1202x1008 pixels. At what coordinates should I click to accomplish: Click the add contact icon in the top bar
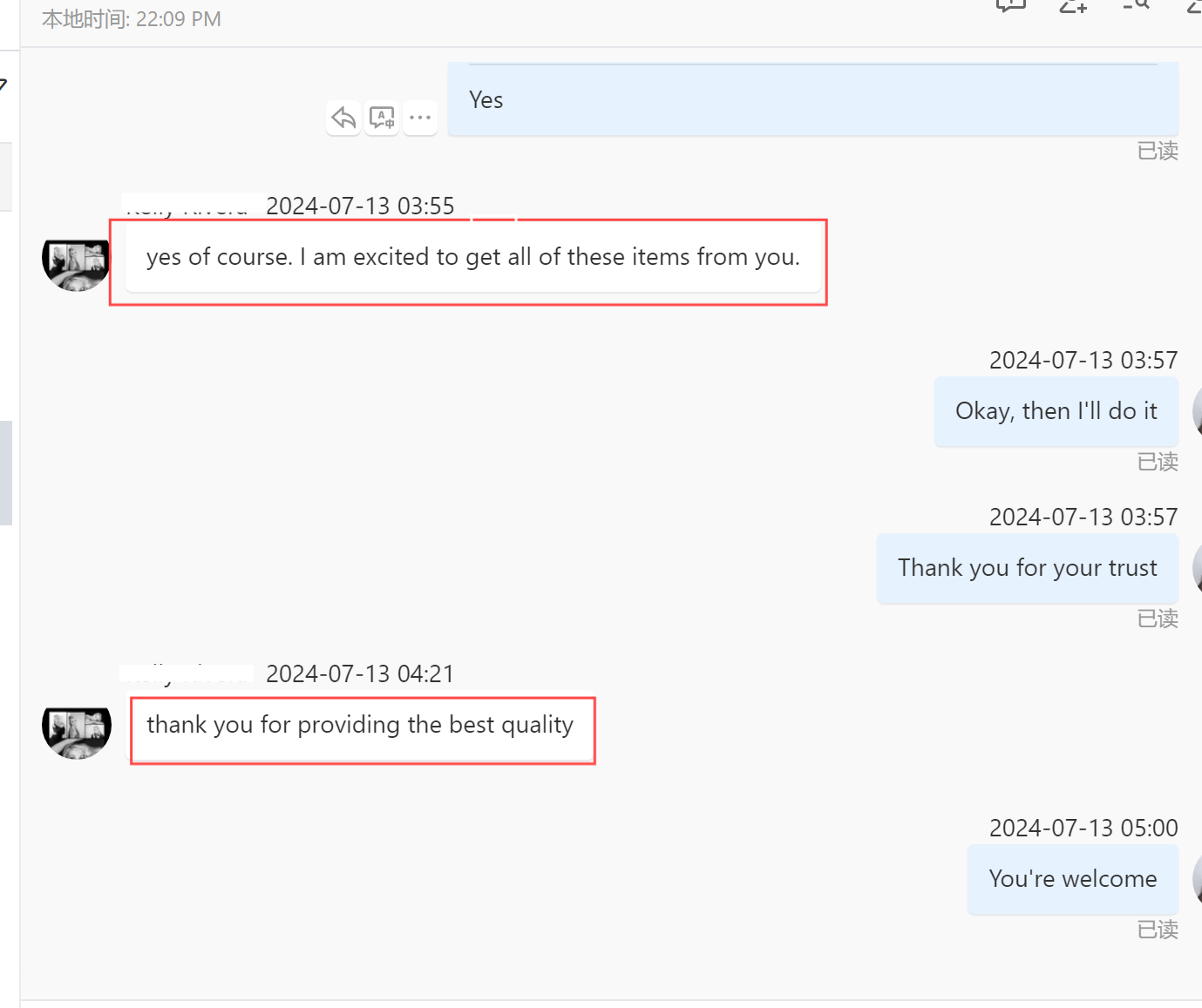[1073, 5]
